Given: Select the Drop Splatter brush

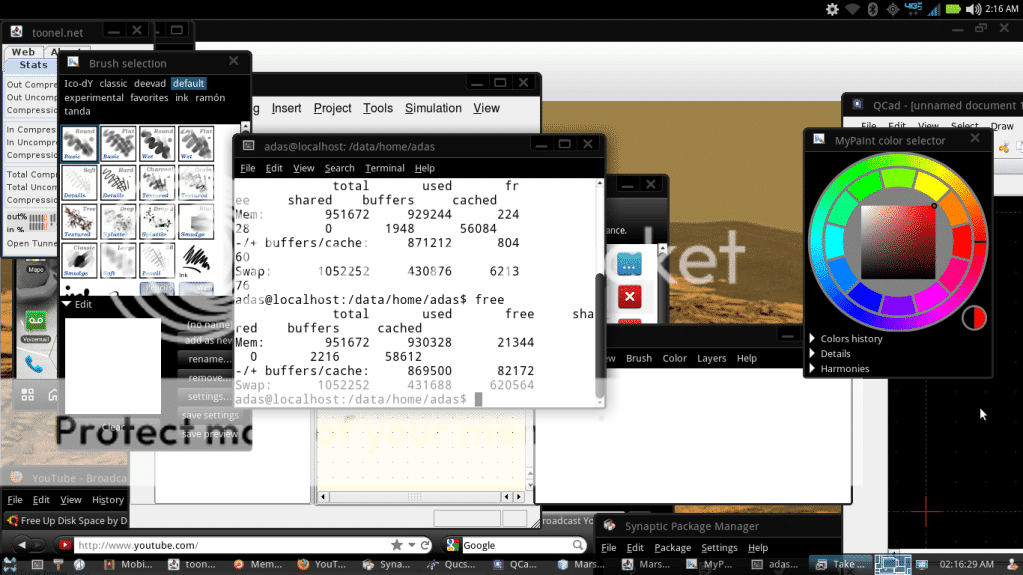Looking at the screenshot, I should (x=118, y=221).
